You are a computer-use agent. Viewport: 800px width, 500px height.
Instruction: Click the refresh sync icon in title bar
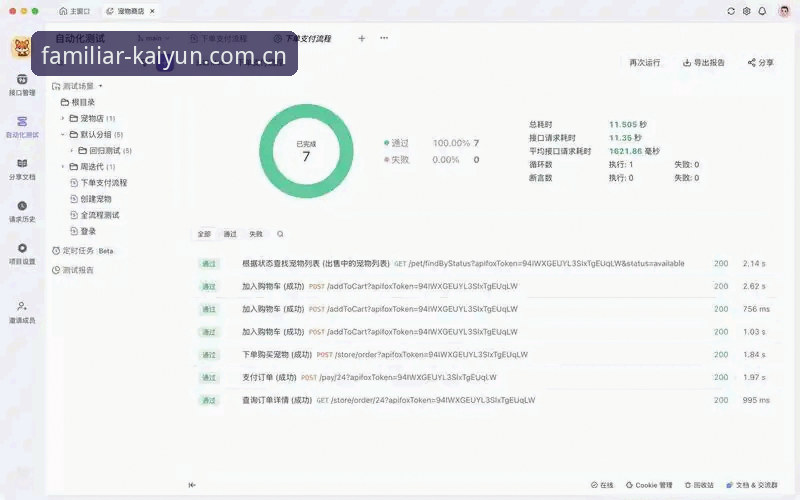(x=731, y=11)
